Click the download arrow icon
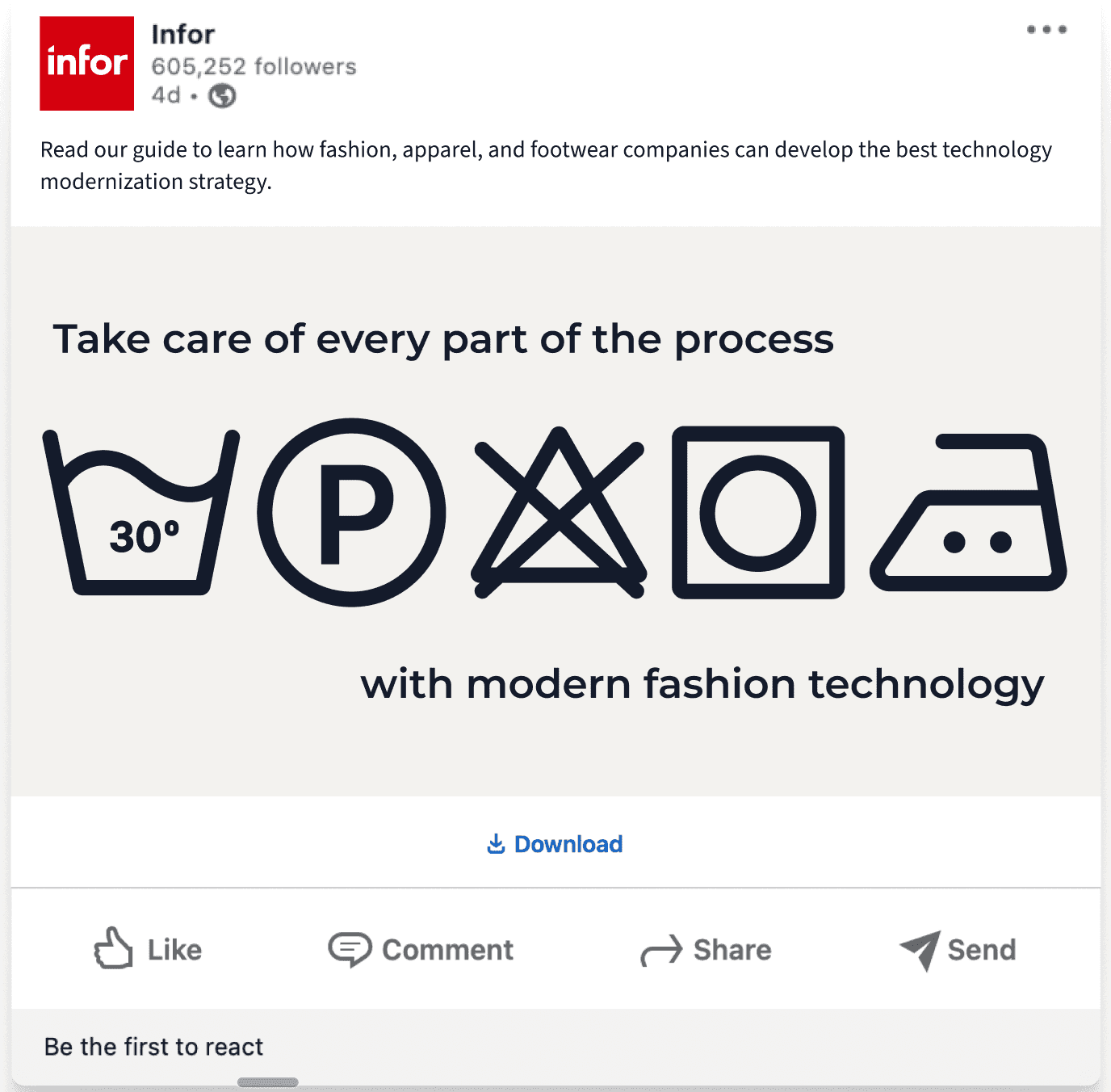1111x1092 pixels. (x=496, y=844)
